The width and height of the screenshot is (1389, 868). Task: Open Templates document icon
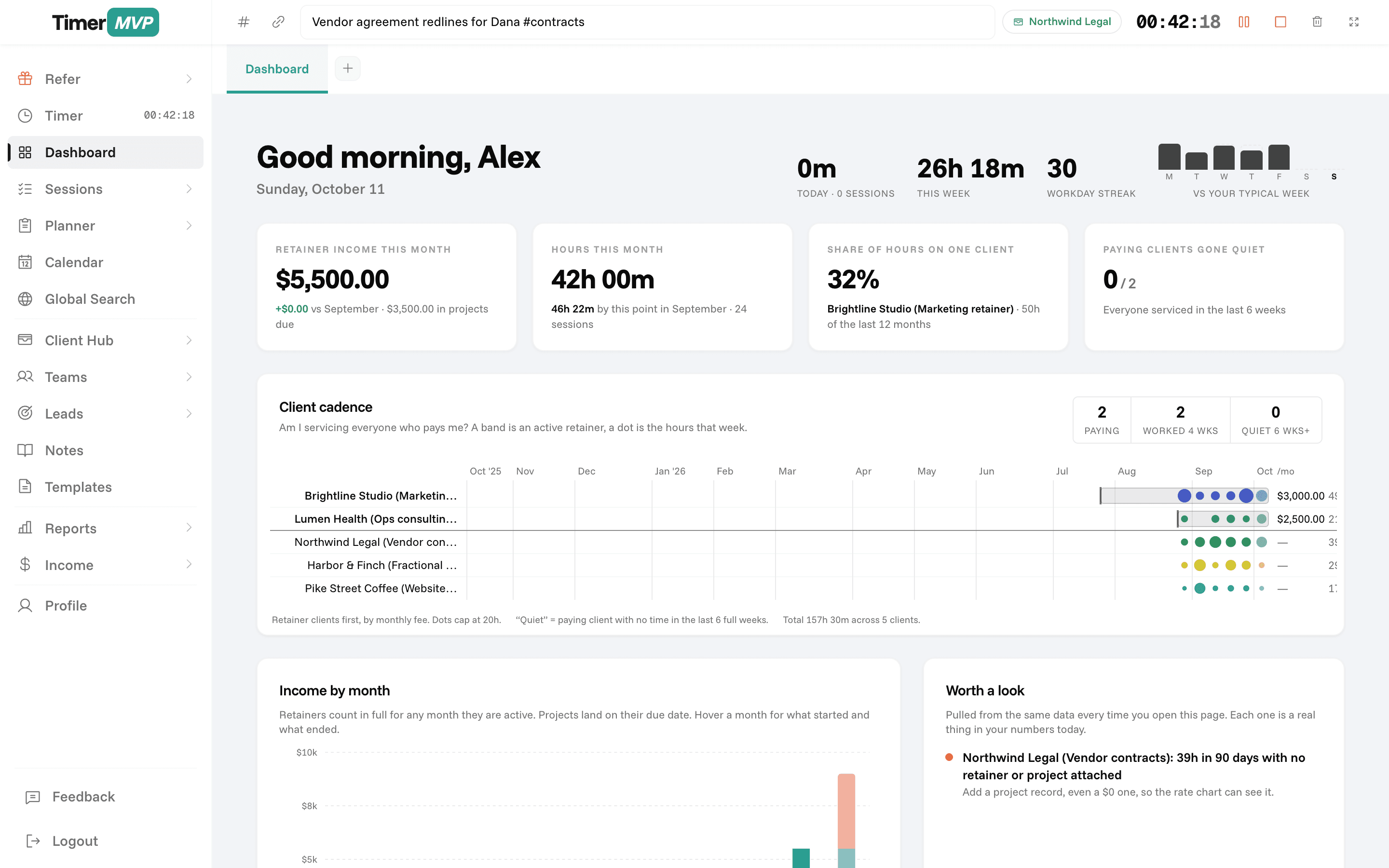pyautogui.click(x=25, y=487)
